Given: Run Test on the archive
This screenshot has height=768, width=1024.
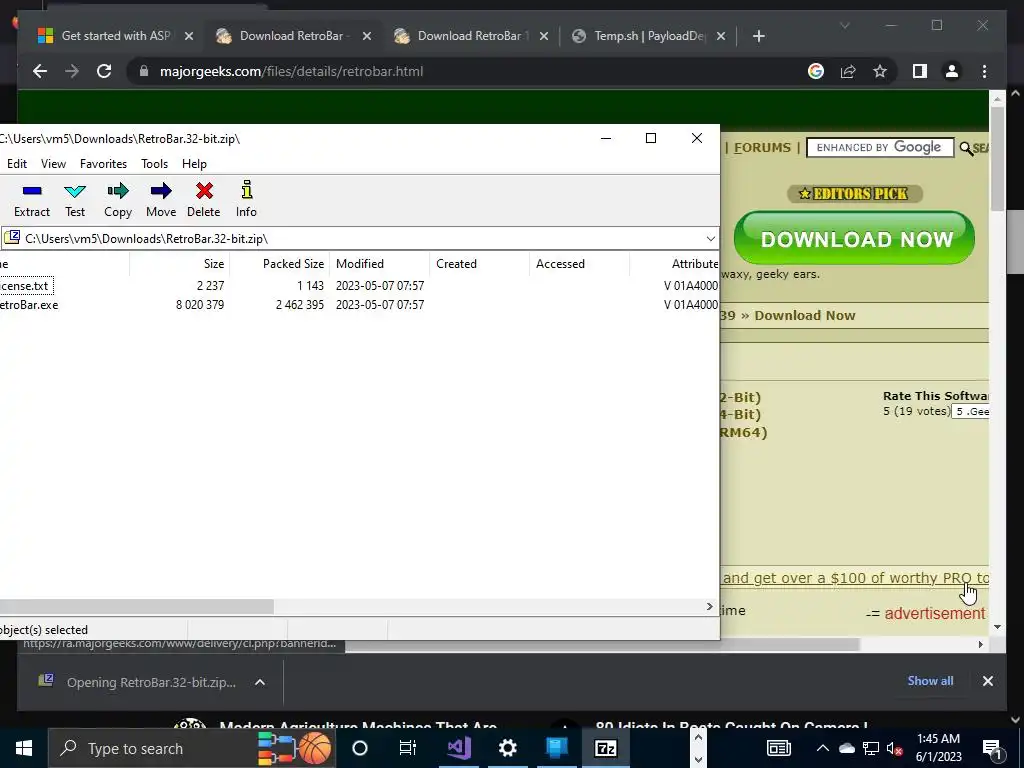Looking at the screenshot, I should click(75, 200).
